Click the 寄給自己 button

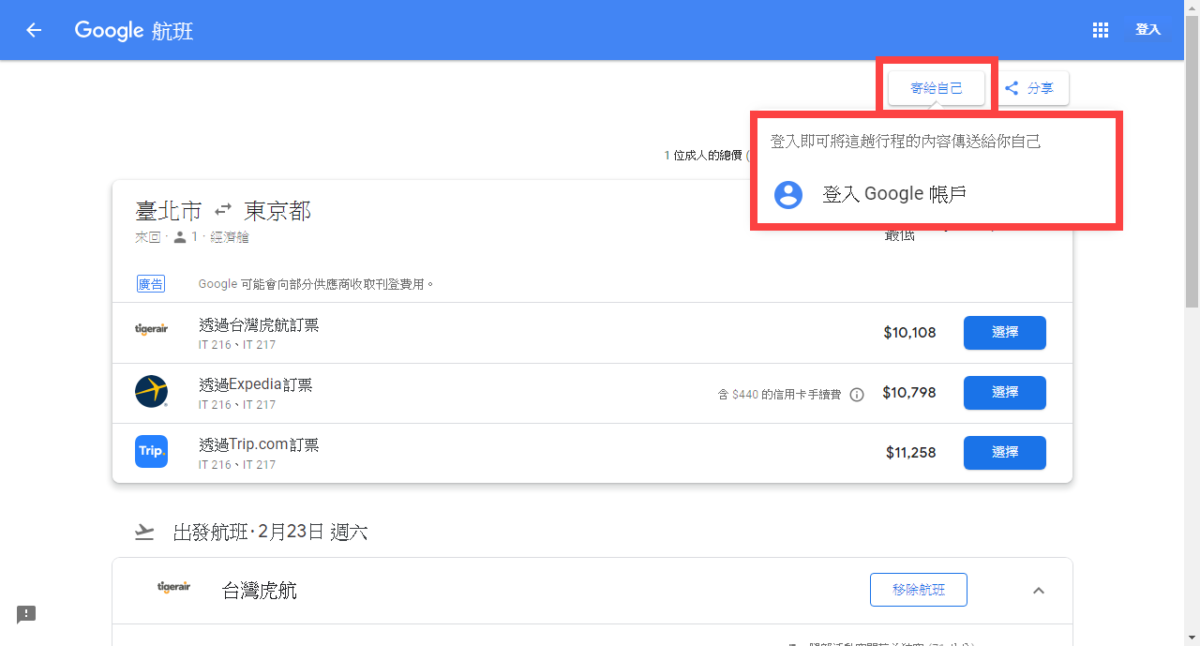[936, 88]
